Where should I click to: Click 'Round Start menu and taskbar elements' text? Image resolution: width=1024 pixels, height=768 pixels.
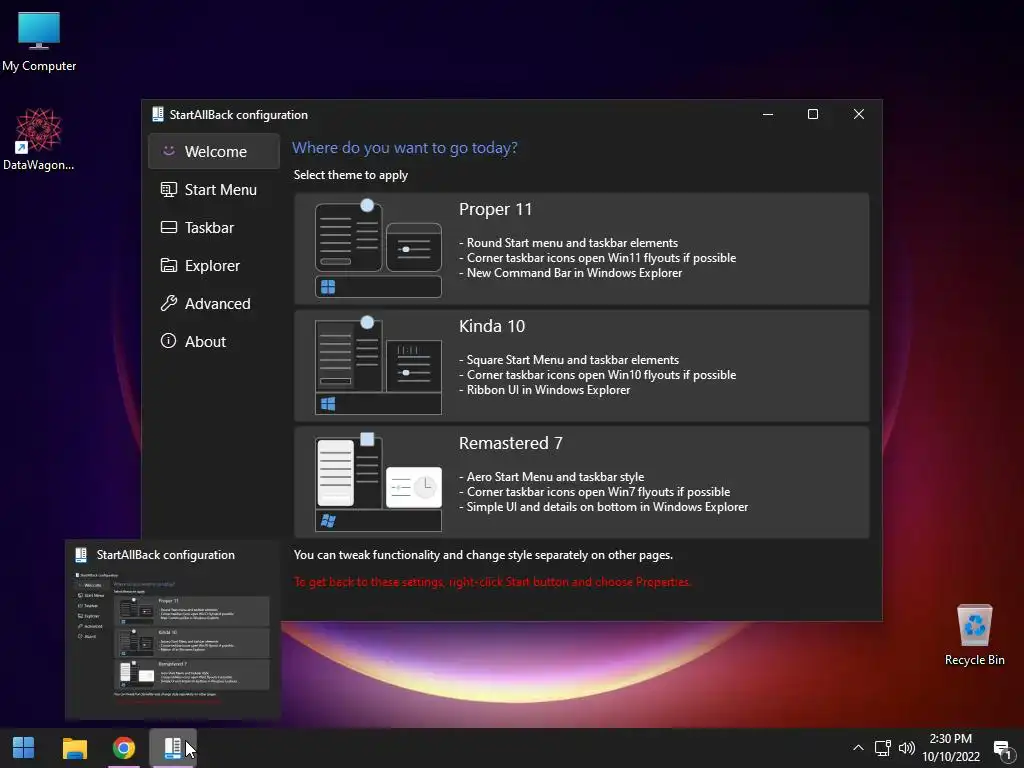pyautogui.click(x=572, y=242)
